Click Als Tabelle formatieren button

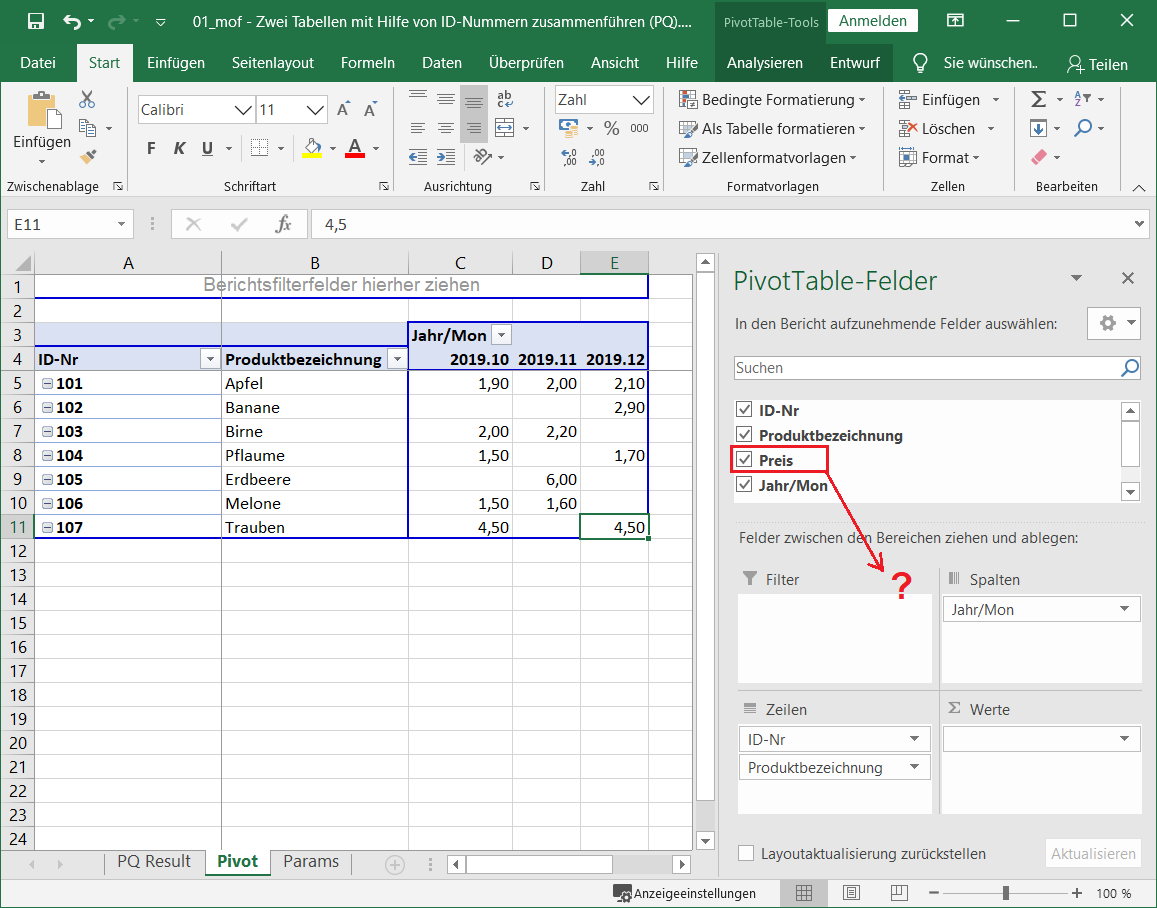click(772, 128)
